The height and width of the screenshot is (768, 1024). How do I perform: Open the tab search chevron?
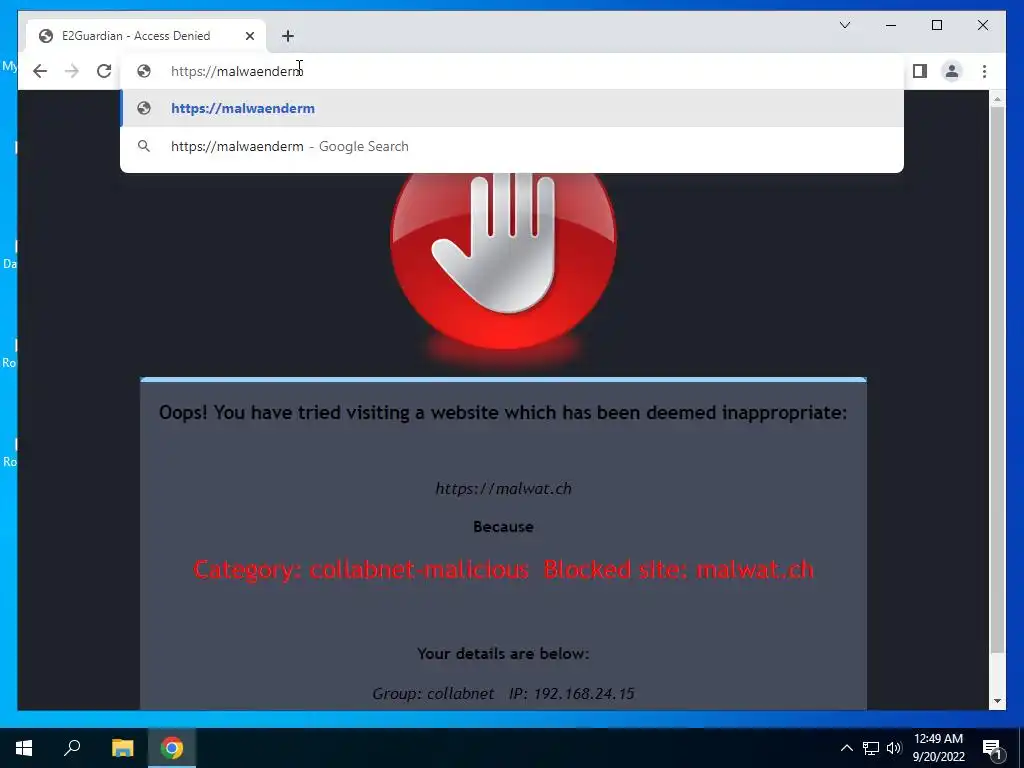844,25
